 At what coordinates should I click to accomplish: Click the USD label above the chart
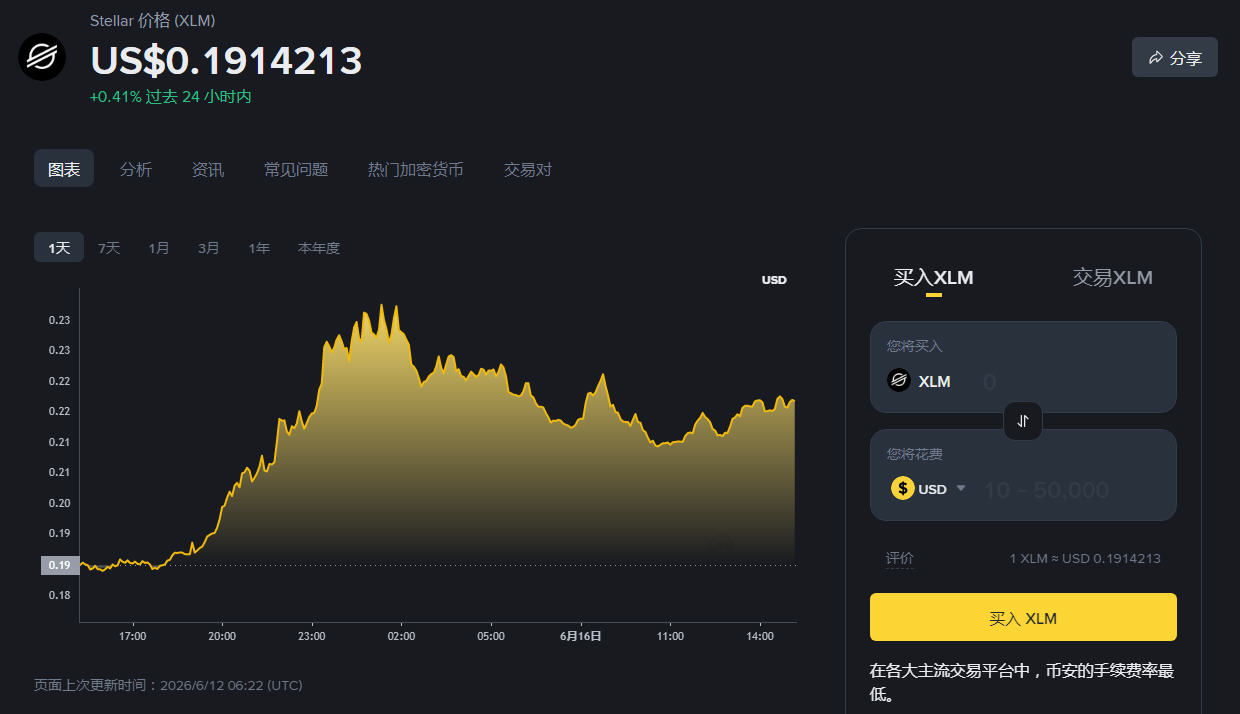coord(774,280)
